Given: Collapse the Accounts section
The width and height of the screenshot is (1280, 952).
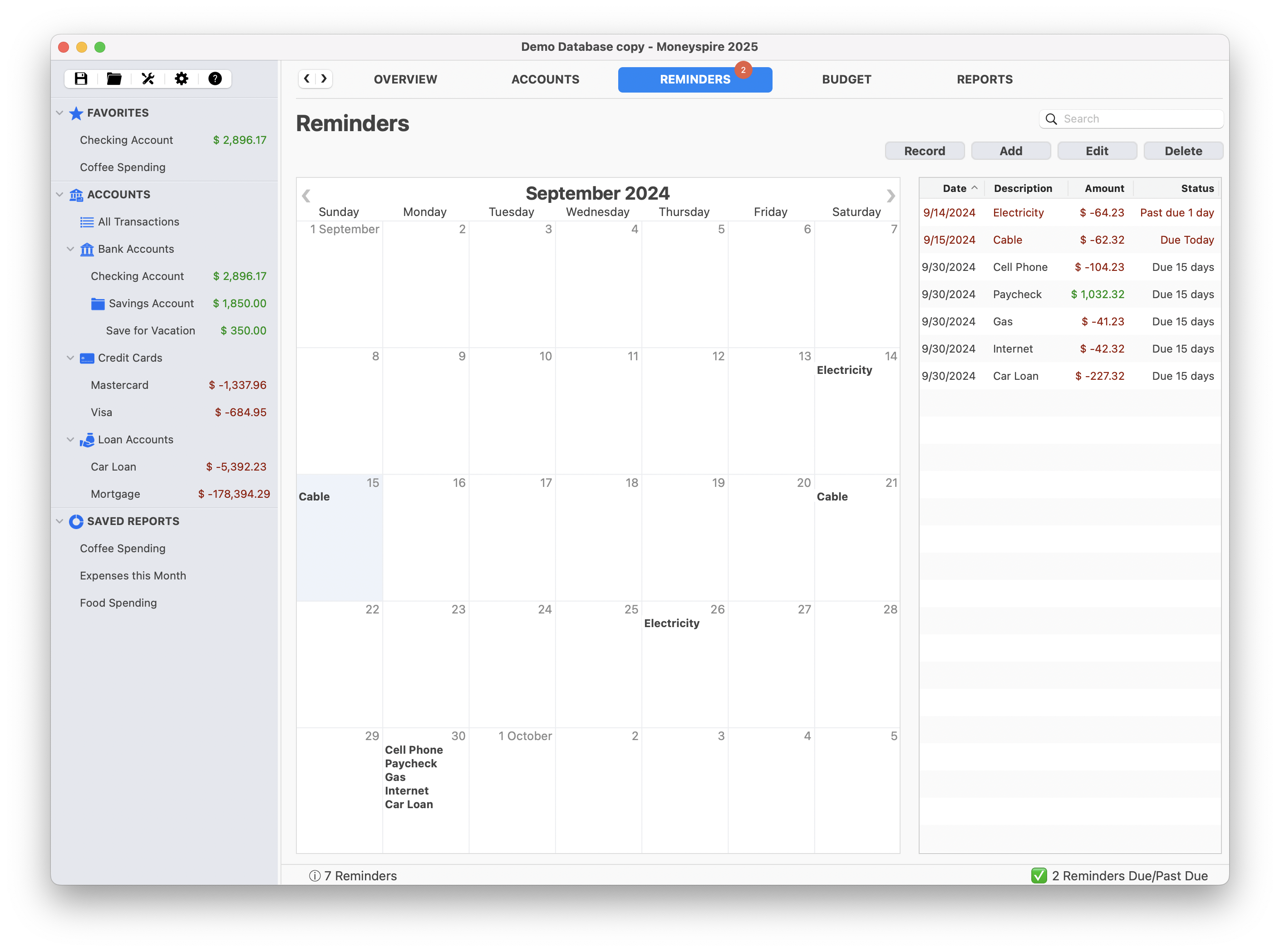Looking at the screenshot, I should pos(59,195).
